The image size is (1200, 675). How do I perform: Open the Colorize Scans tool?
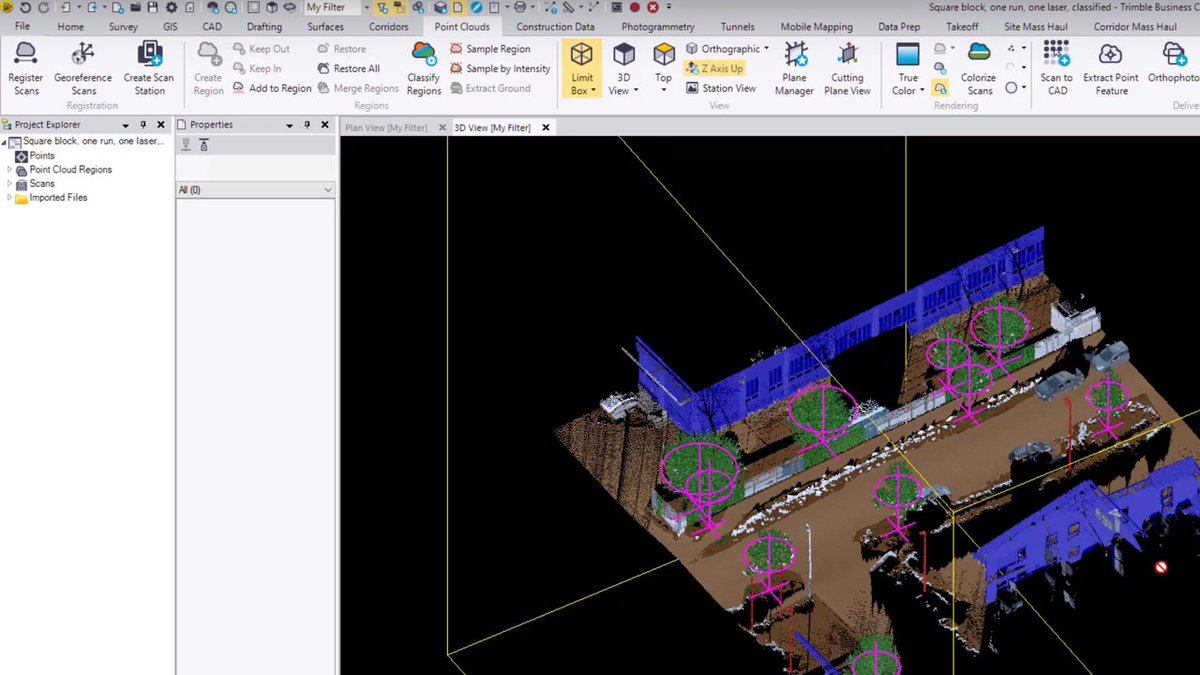tap(978, 68)
